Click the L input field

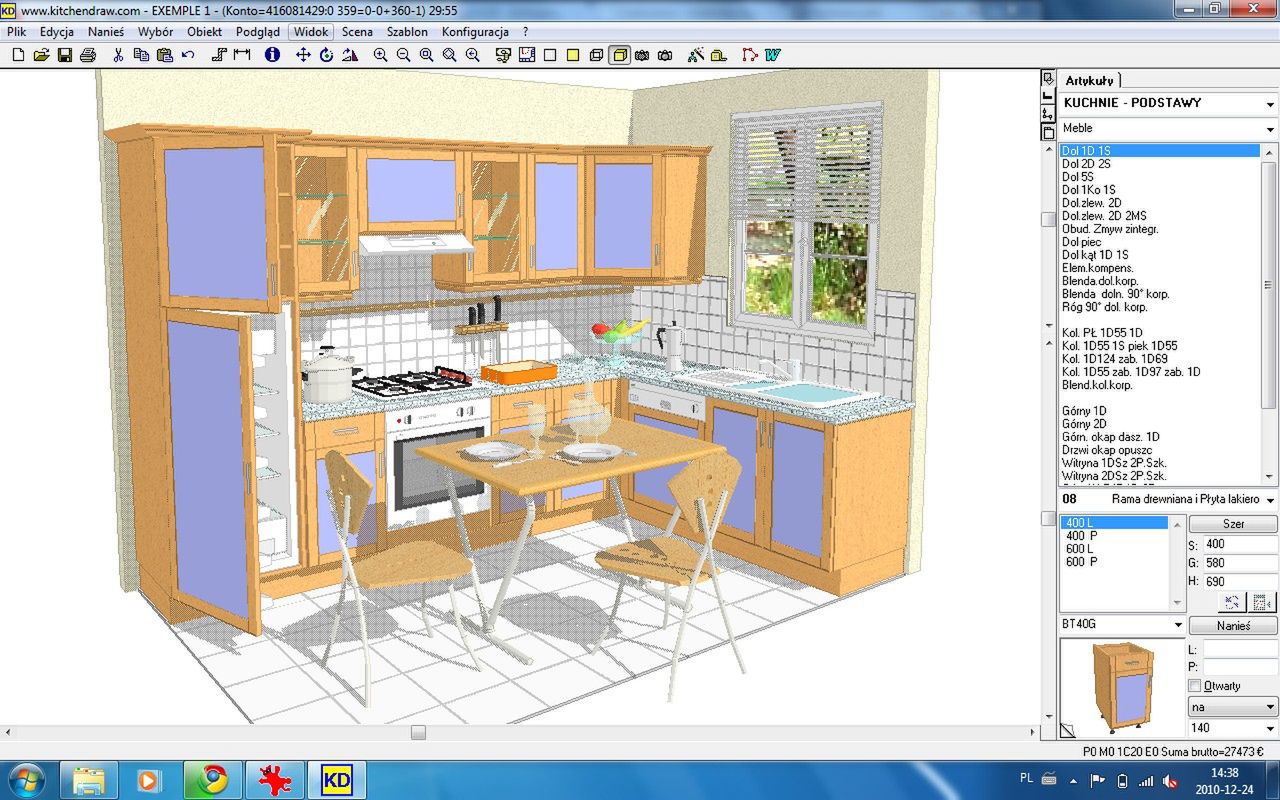point(1240,650)
